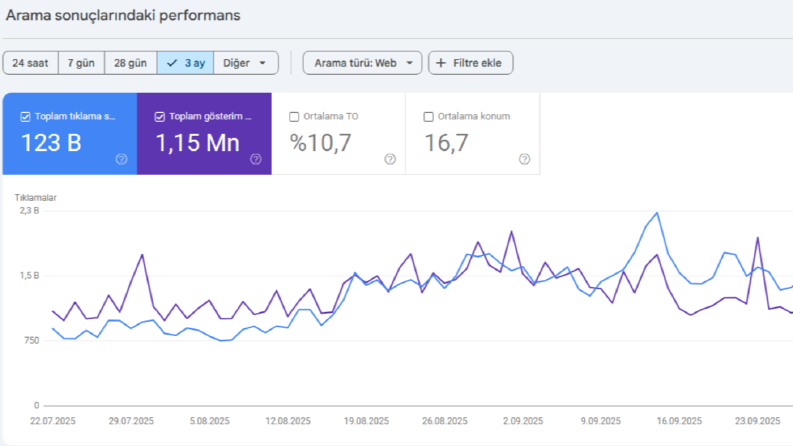Click the plus icon in Filtre ekle

tap(441, 63)
